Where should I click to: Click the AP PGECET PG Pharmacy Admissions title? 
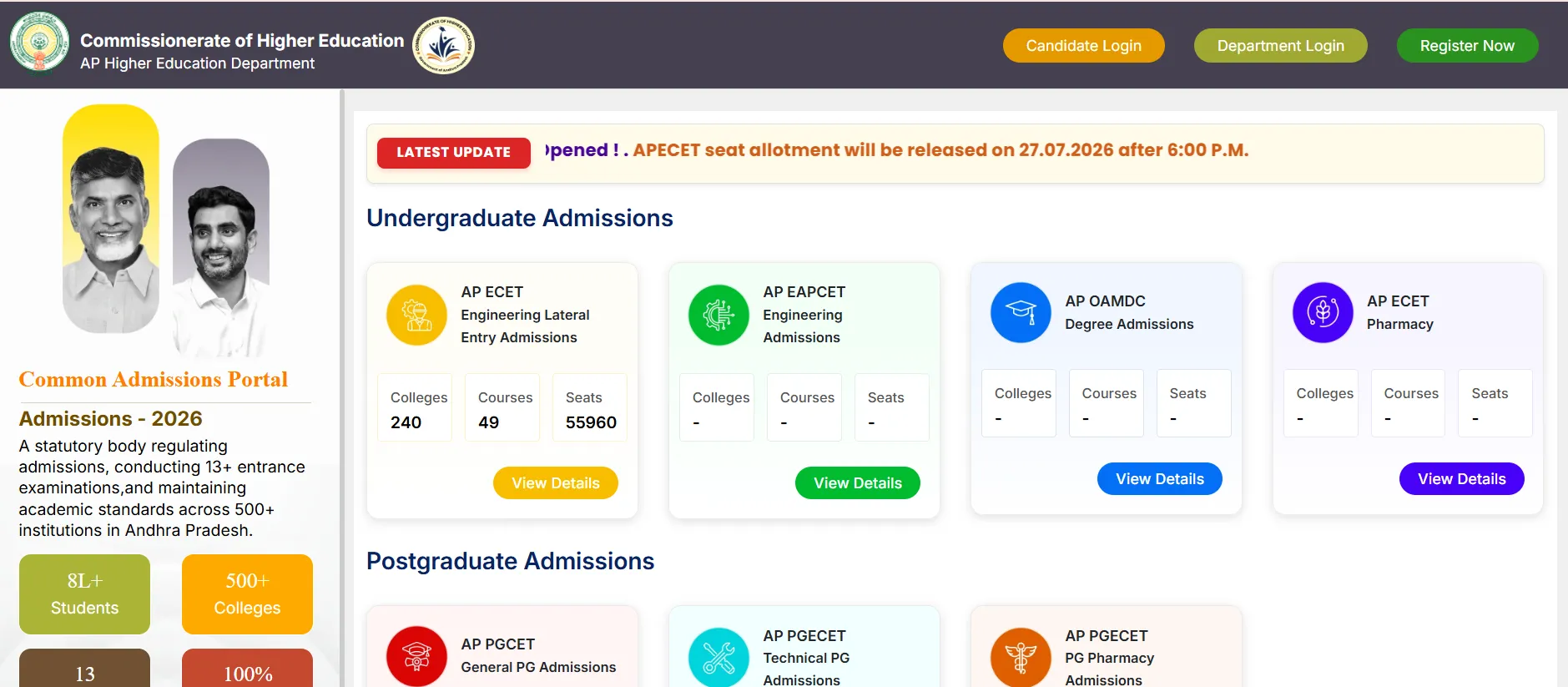1109,658
